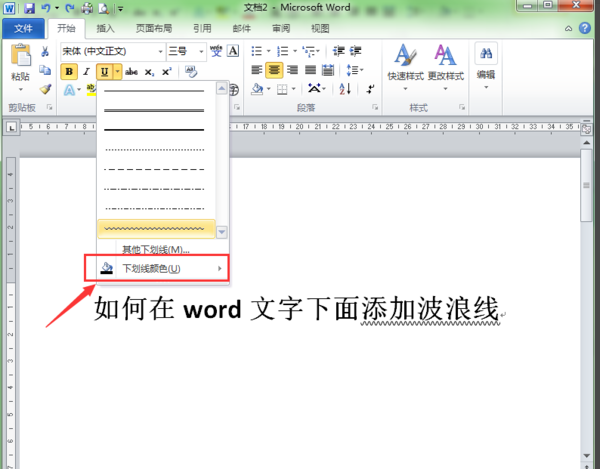Screen dimensions: 600x469
Task: Switch to Review (审阅) tab
Action: click(281, 28)
